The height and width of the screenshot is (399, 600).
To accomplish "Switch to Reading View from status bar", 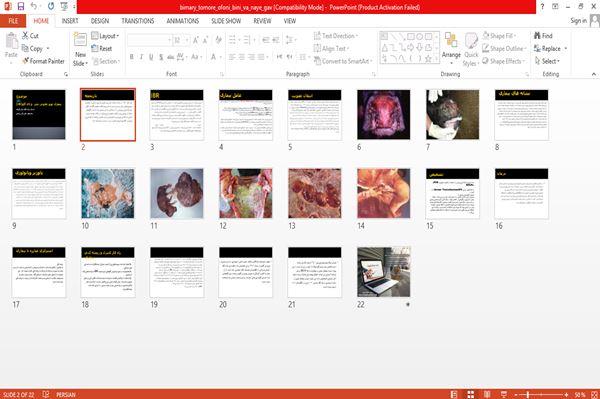I will coord(487,394).
